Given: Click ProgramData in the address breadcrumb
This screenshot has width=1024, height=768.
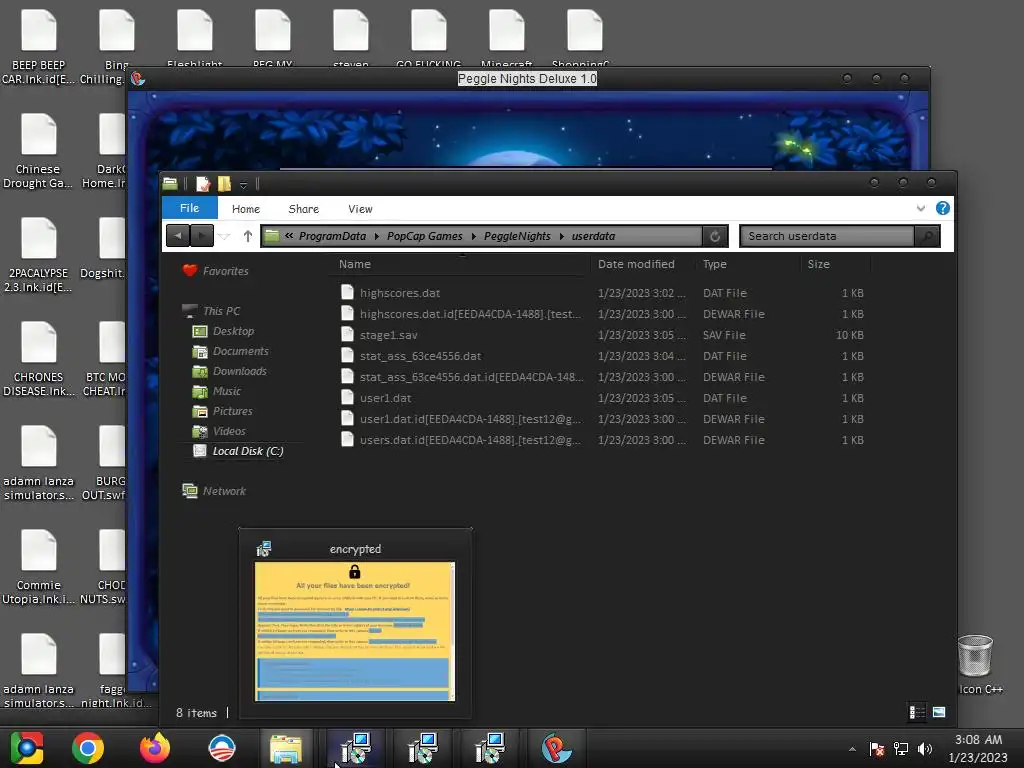Looking at the screenshot, I should (332, 236).
